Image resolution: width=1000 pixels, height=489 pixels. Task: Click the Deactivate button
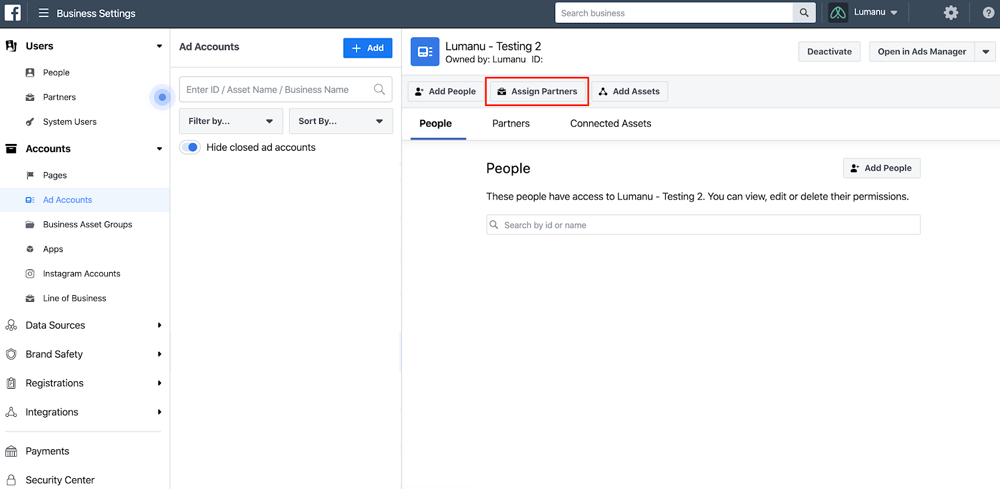[829, 52]
